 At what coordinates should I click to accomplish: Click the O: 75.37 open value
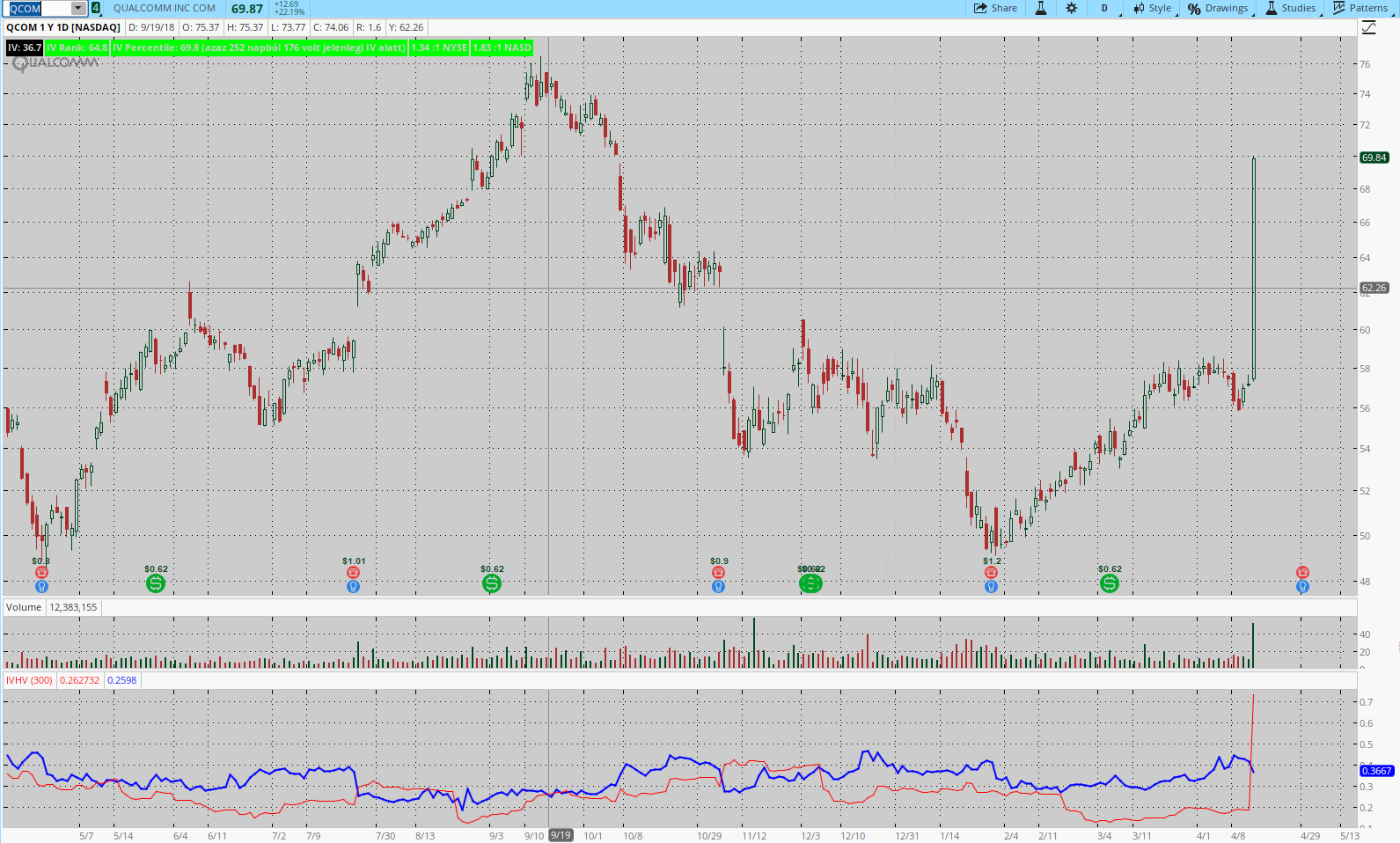[201, 27]
